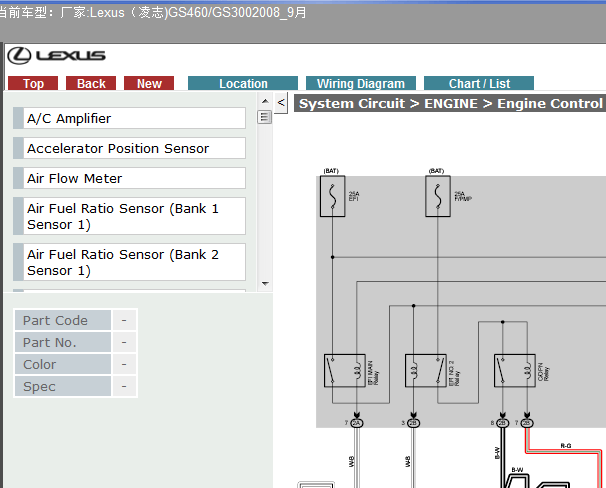
Task: Click the R-G wire label
Action: [566, 446]
